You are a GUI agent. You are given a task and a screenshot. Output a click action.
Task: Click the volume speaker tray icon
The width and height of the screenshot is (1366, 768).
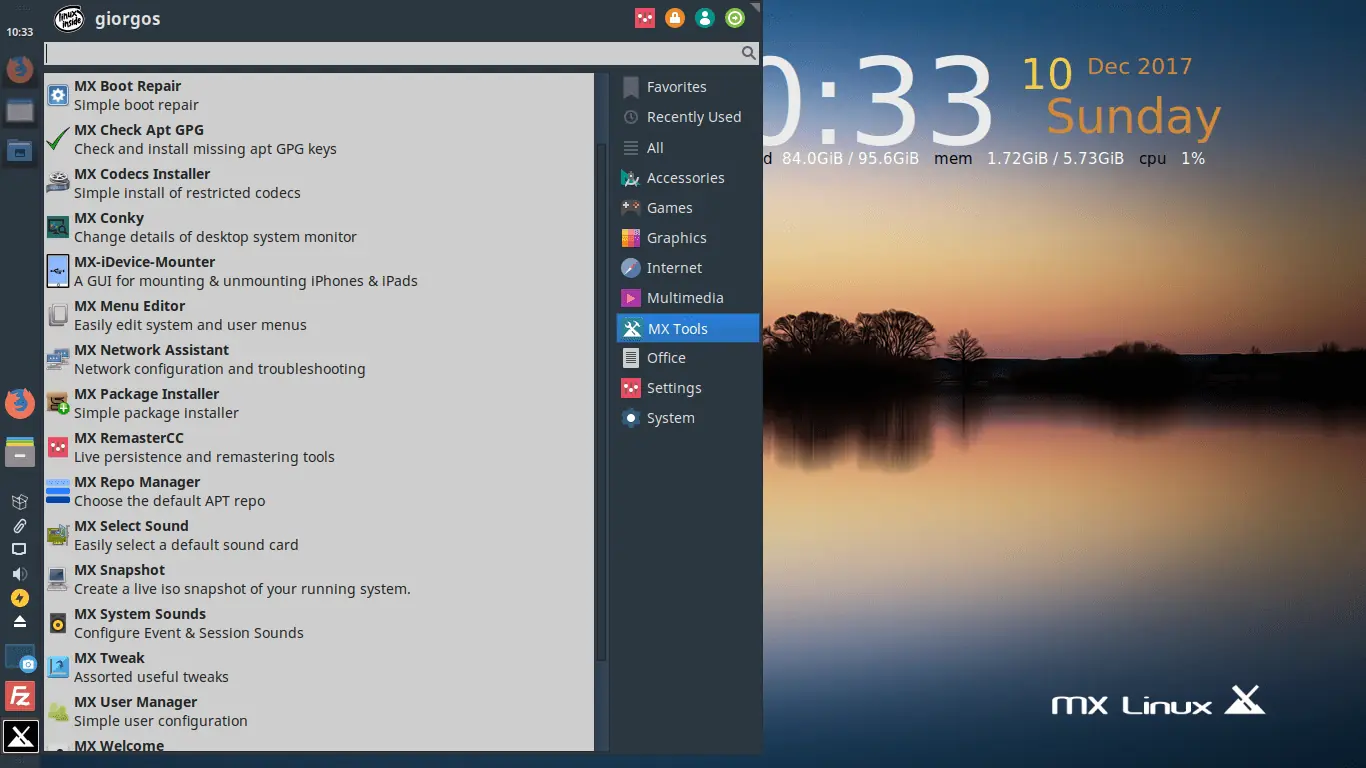pos(19,574)
